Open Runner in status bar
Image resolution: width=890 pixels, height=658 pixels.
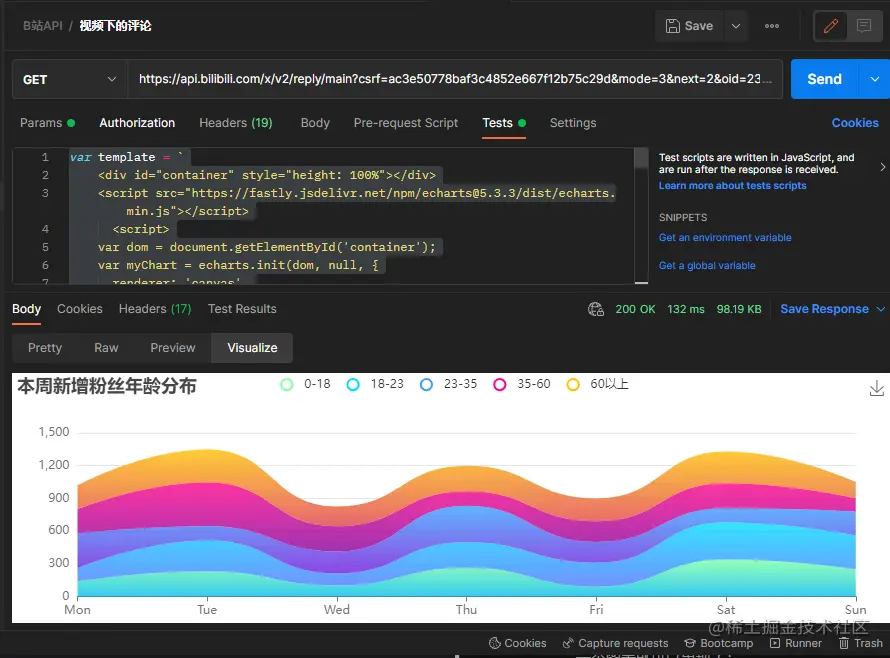click(796, 643)
